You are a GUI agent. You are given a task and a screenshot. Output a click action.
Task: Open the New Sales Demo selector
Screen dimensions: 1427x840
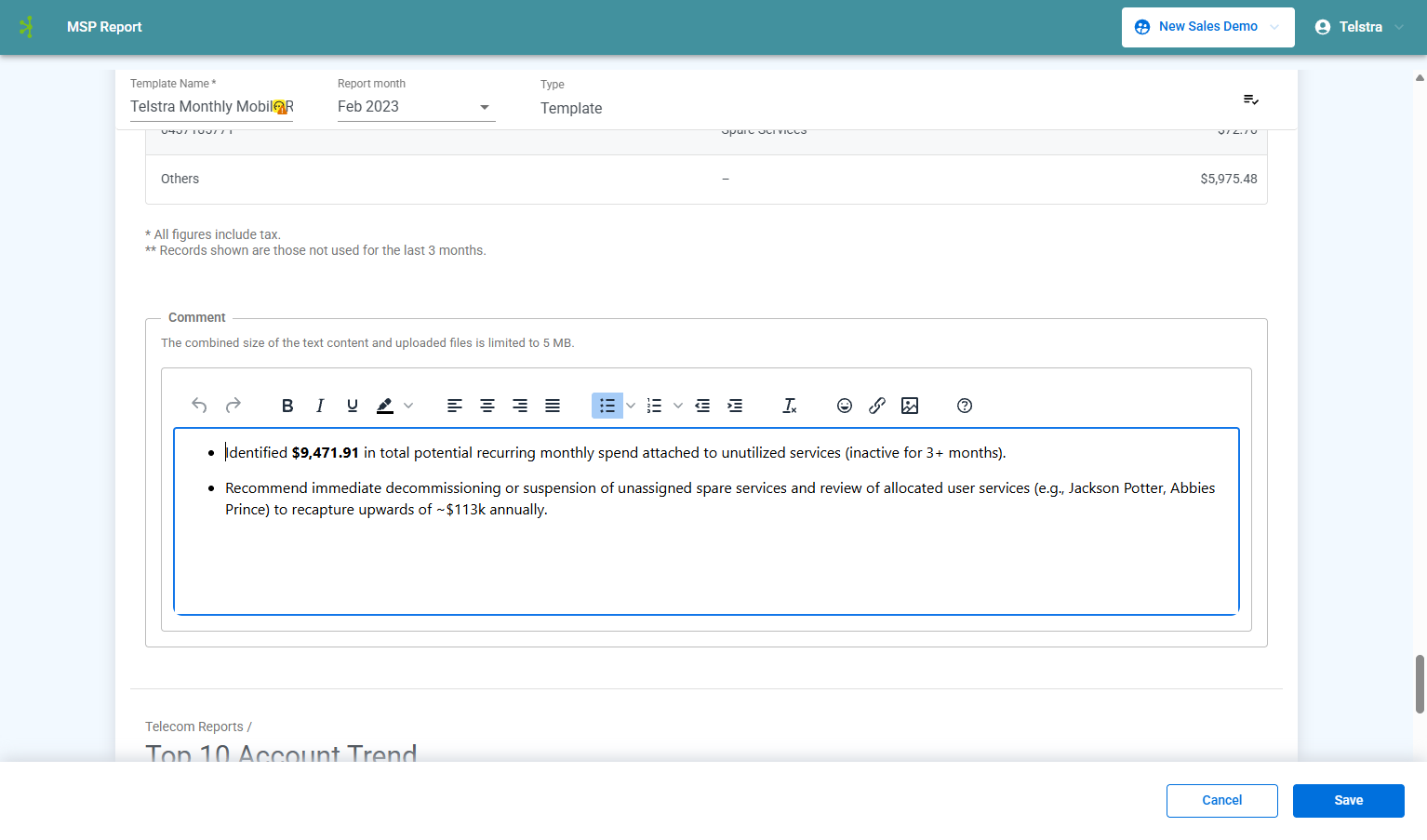(x=1207, y=27)
